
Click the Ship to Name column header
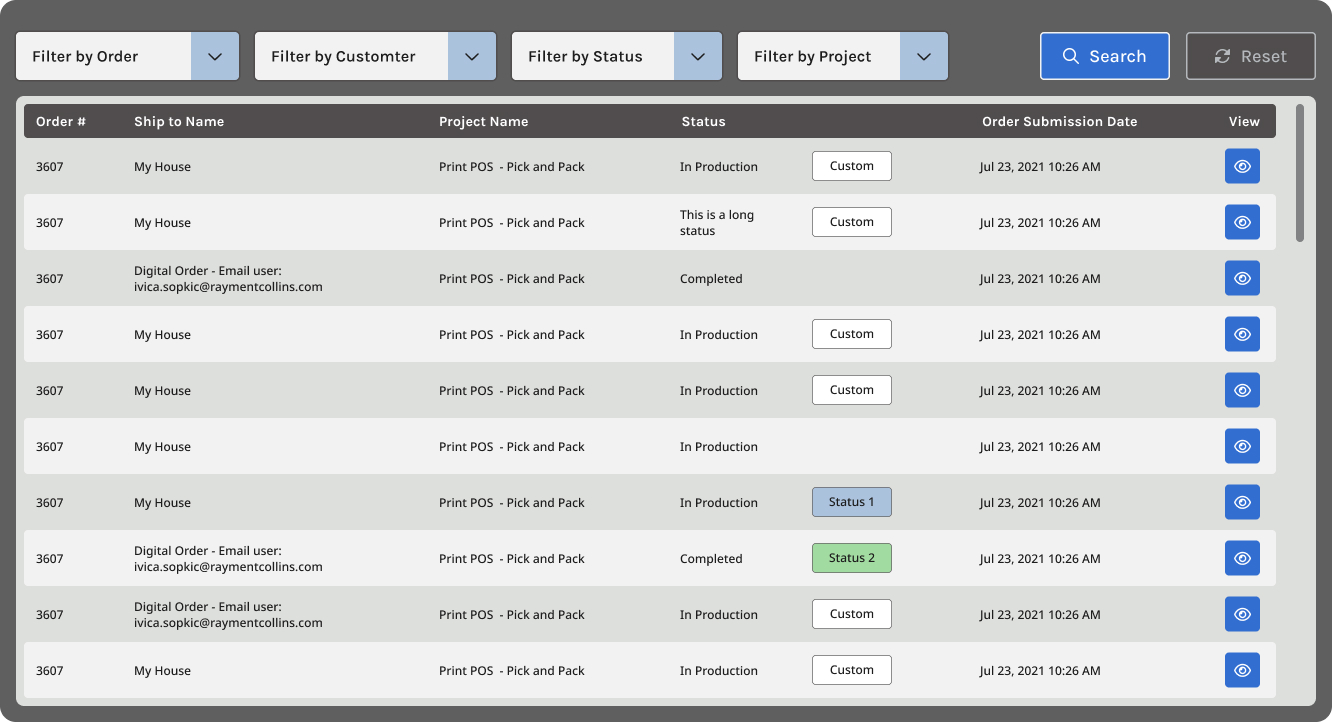[179, 122]
